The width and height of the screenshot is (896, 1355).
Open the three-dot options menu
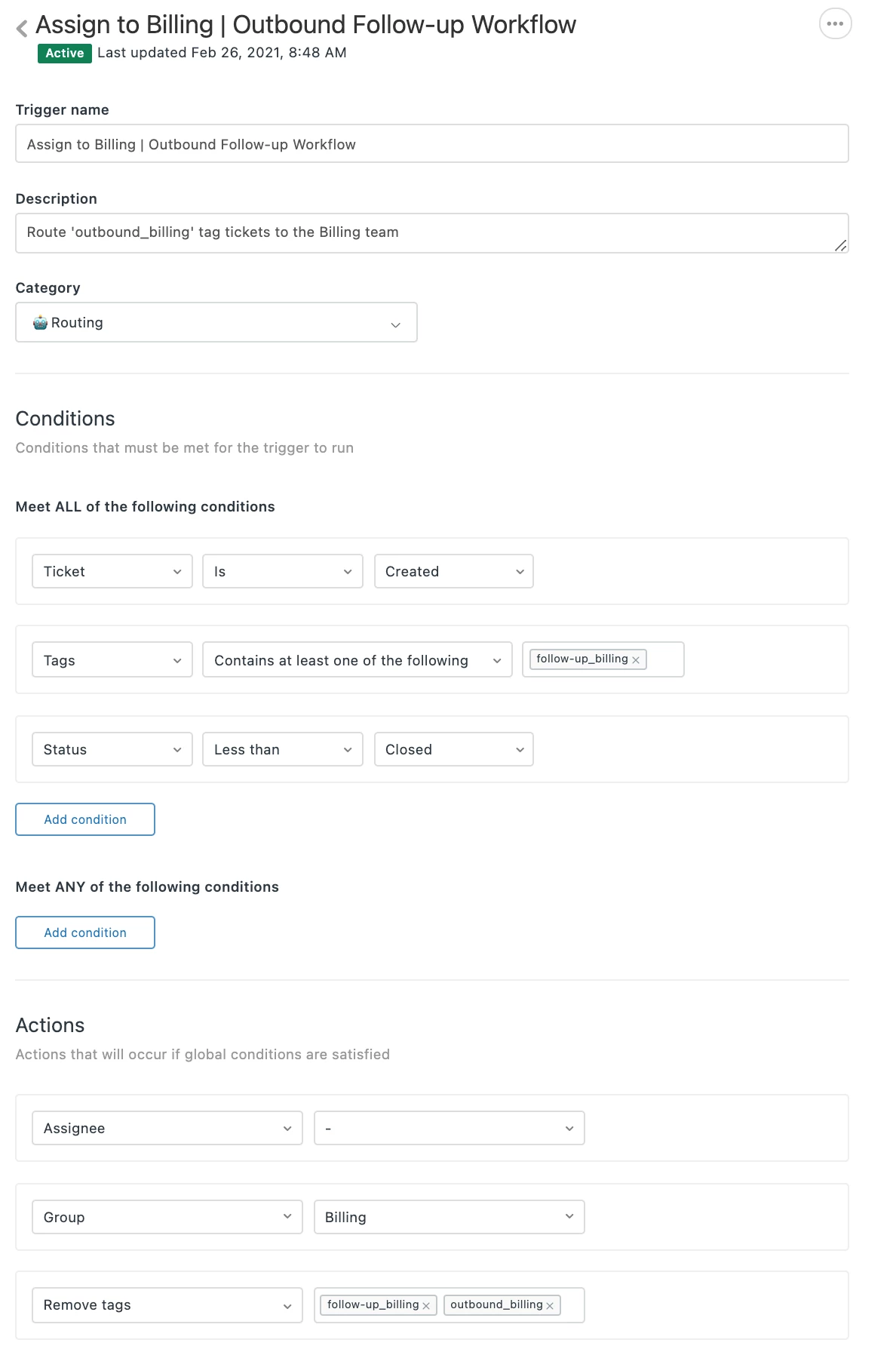tap(835, 23)
